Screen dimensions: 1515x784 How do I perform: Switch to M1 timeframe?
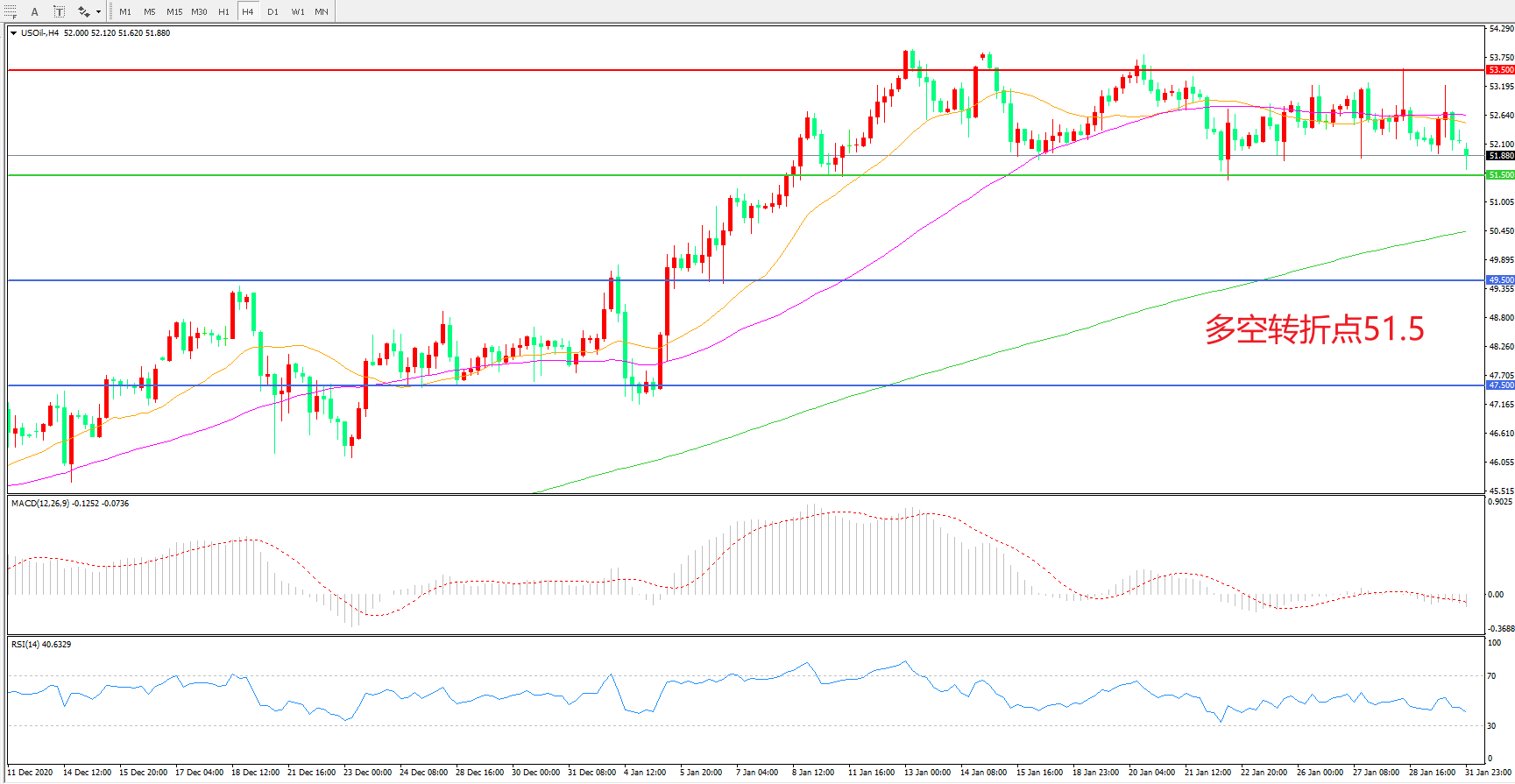point(125,11)
